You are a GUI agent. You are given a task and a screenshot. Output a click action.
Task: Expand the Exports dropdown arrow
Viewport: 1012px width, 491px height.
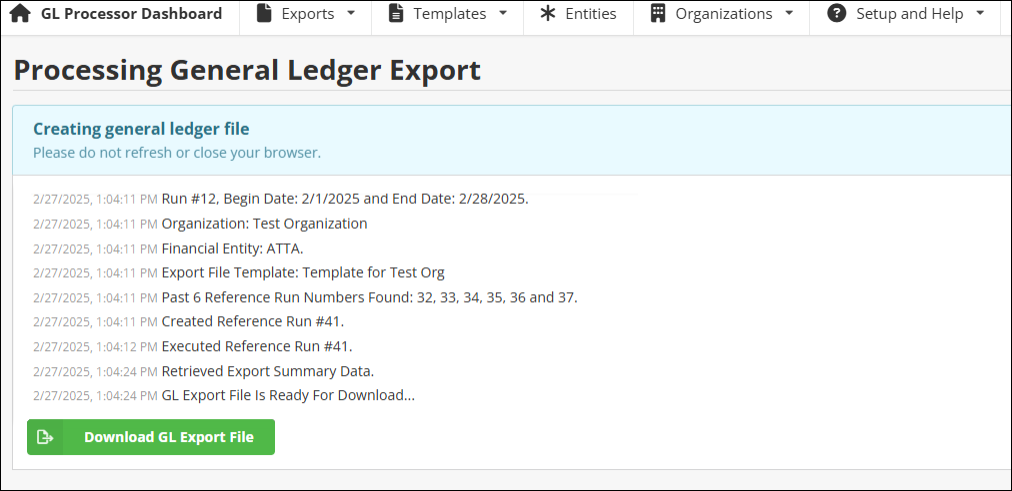[351, 14]
